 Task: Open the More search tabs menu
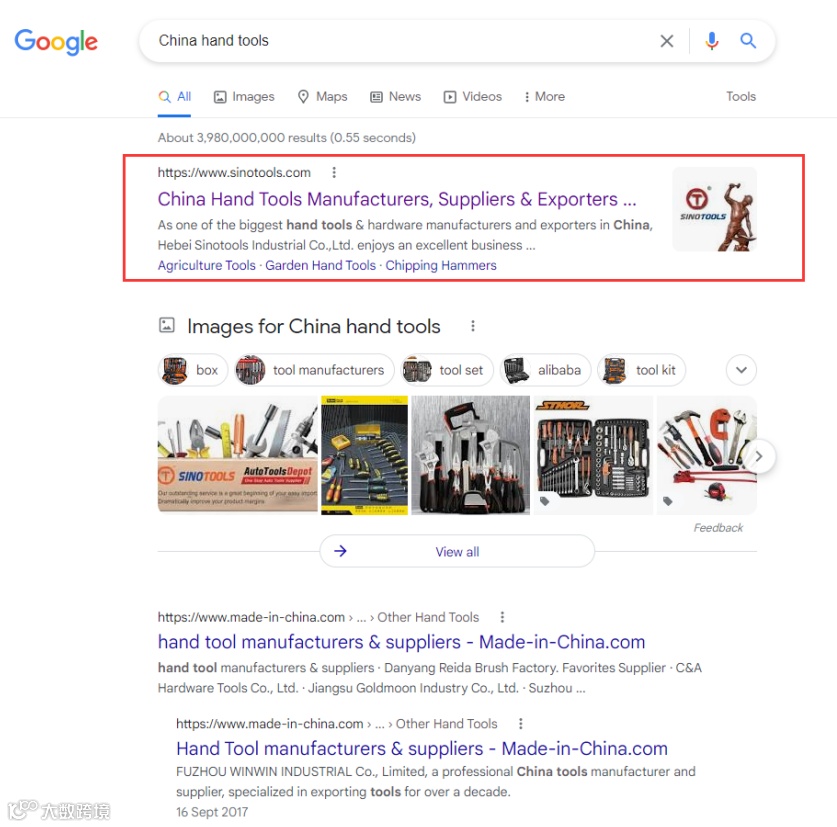pos(544,97)
